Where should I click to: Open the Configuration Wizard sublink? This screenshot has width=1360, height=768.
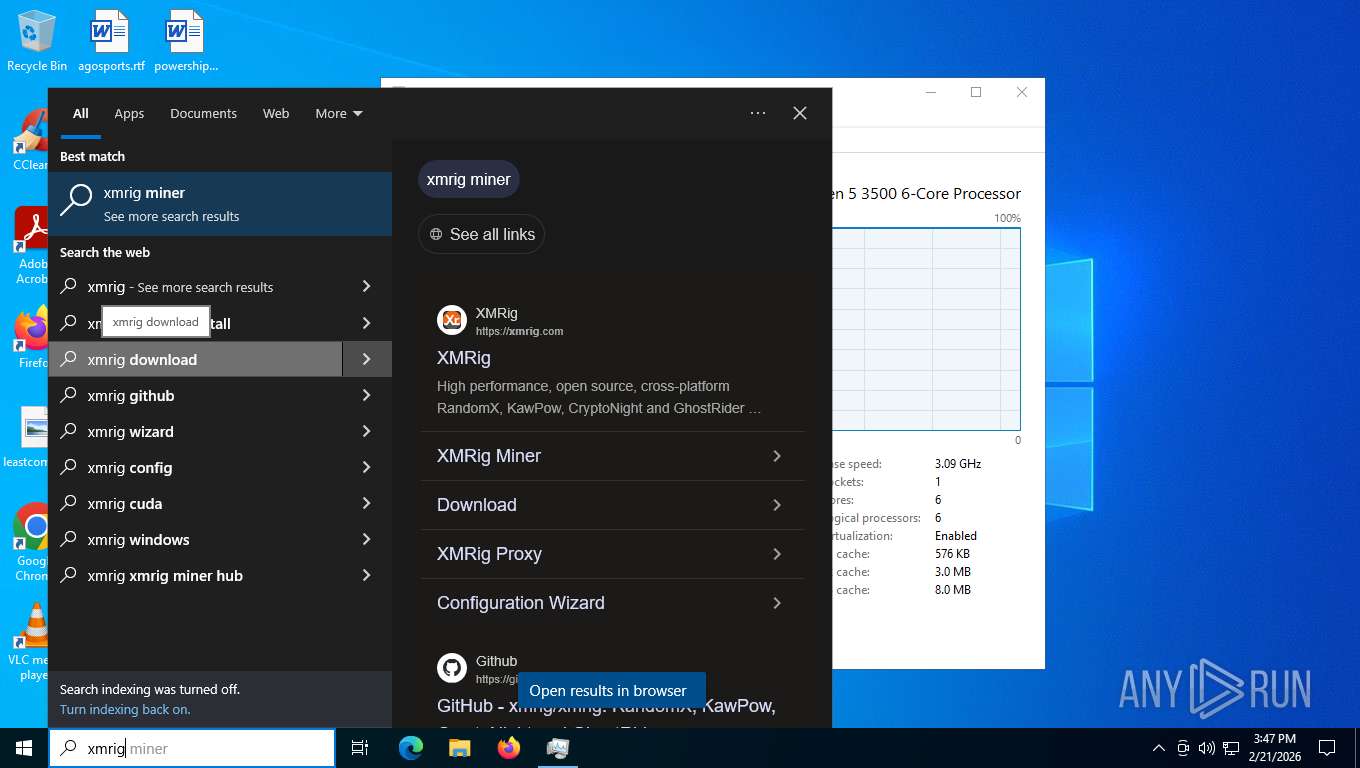(x=612, y=603)
